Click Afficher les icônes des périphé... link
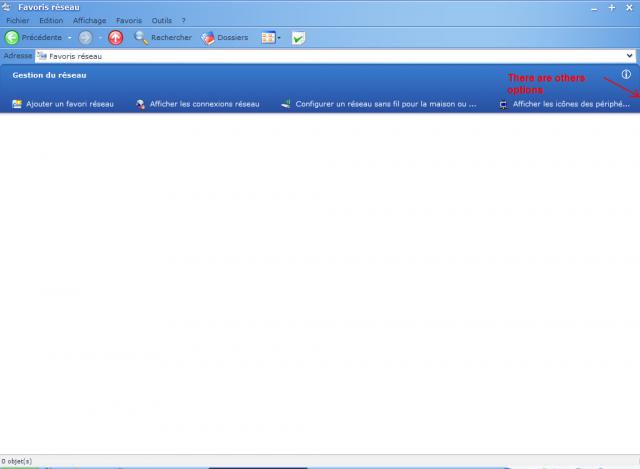 pyautogui.click(x=571, y=104)
